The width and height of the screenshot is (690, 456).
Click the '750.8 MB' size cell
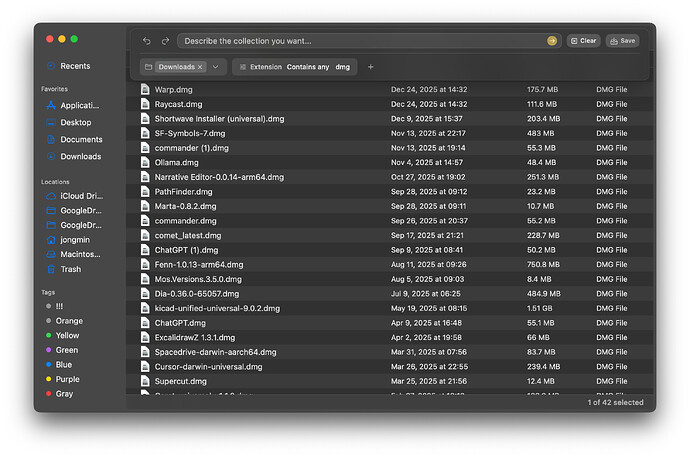coord(543,265)
